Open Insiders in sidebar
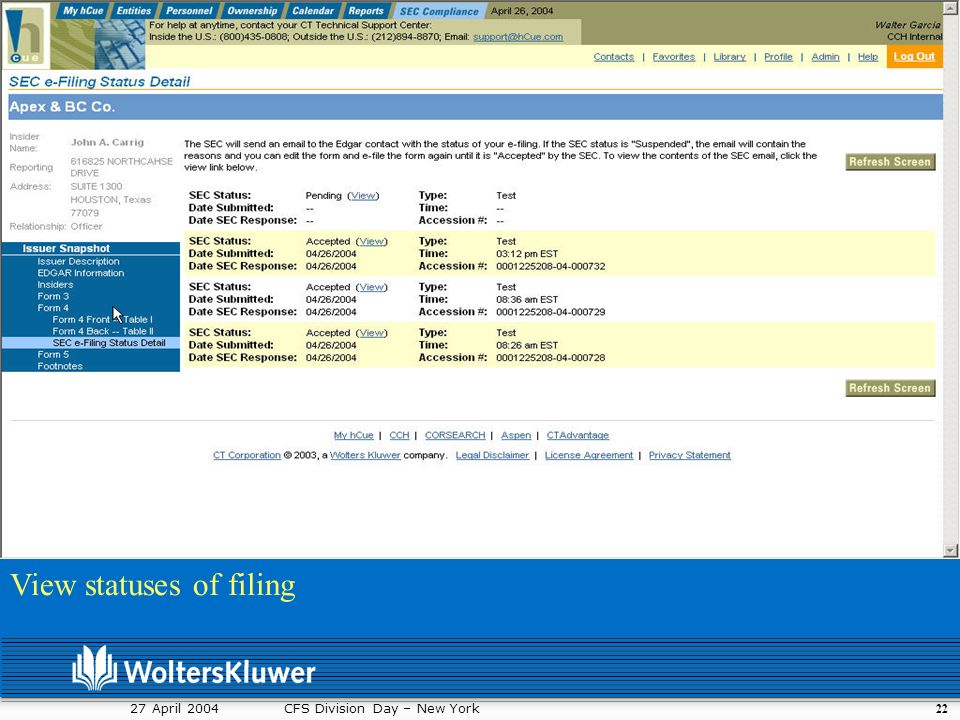This screenshot has height=720, width=960. coord(55,285)
